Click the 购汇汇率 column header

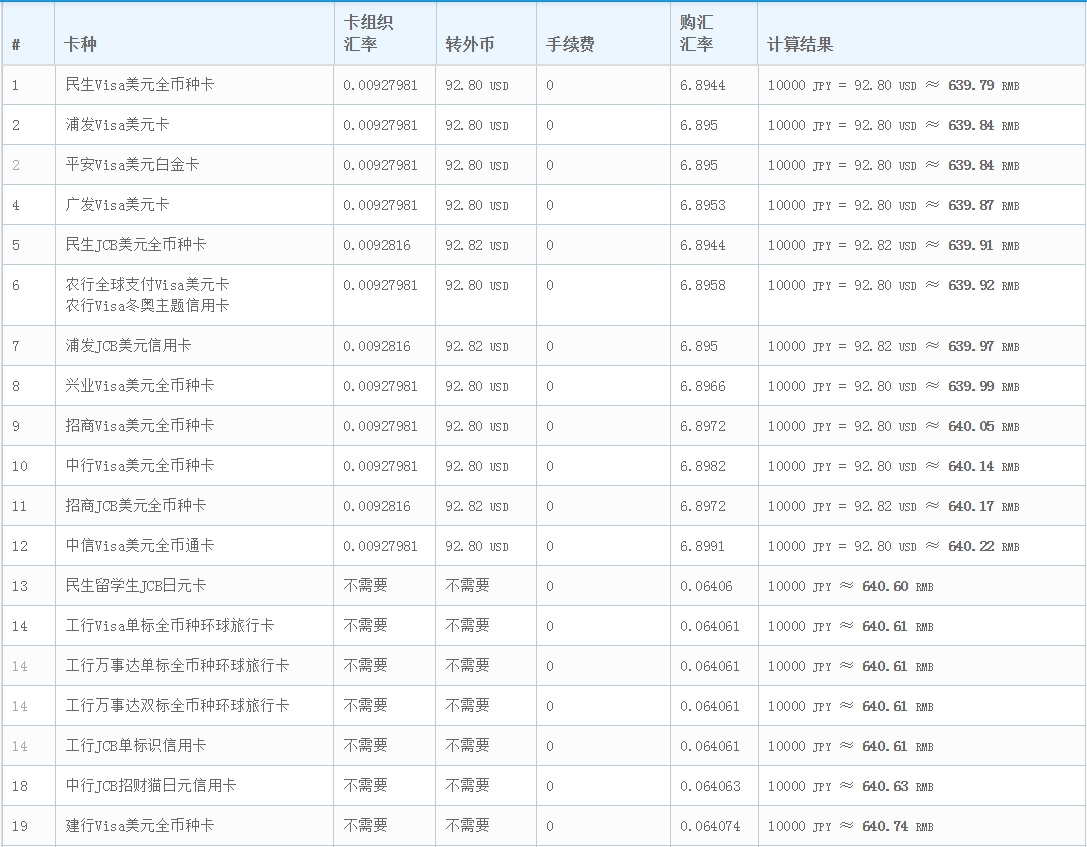click(696, 33)
